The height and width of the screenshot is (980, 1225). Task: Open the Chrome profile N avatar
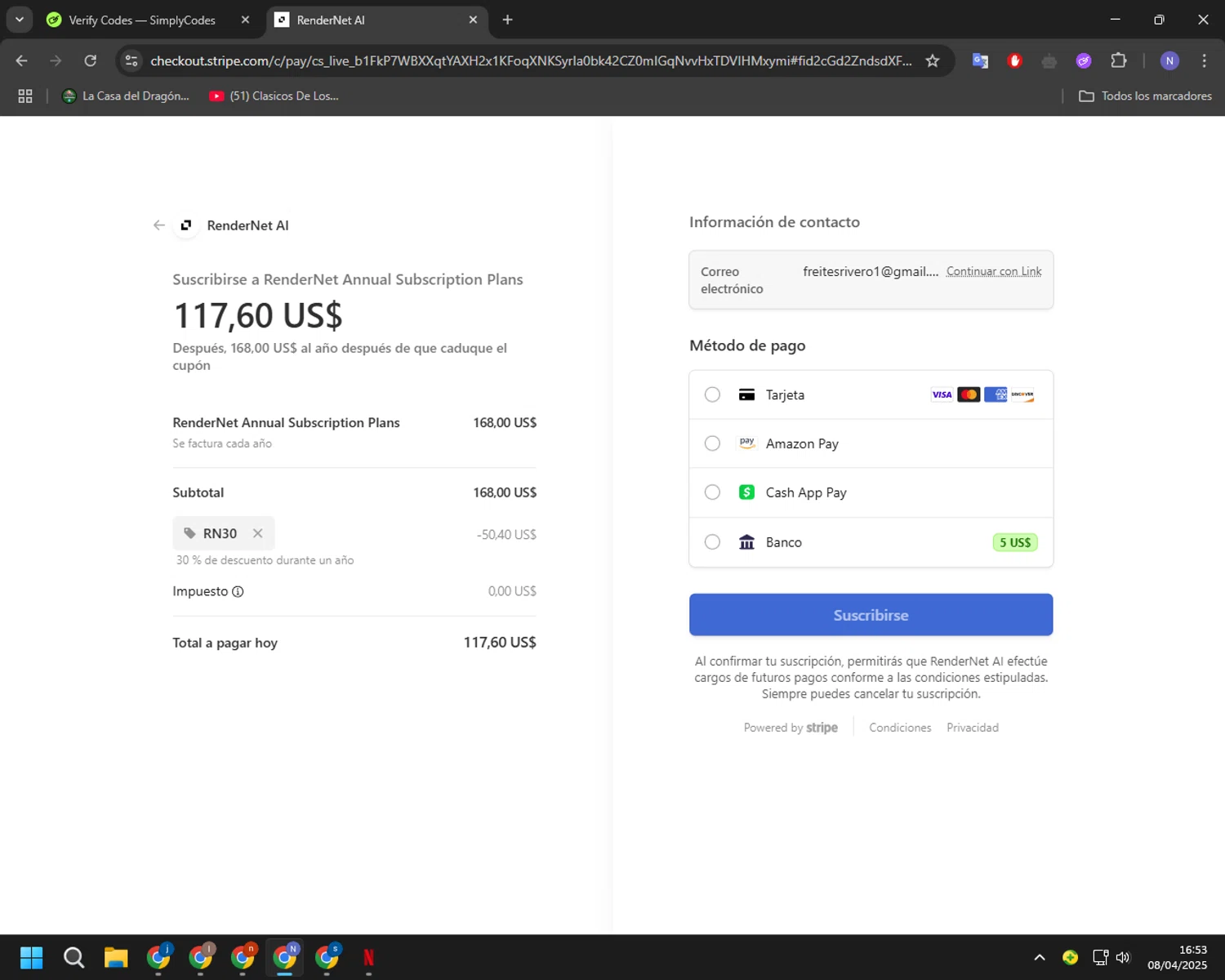pyautogui.click(x=1169, y=60)
